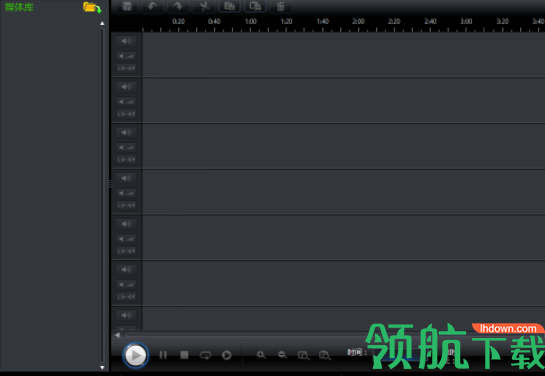Open the third track's L/R pan control
Screen dimensions: 545x376
pyautogui.click(x=126, y=160)
